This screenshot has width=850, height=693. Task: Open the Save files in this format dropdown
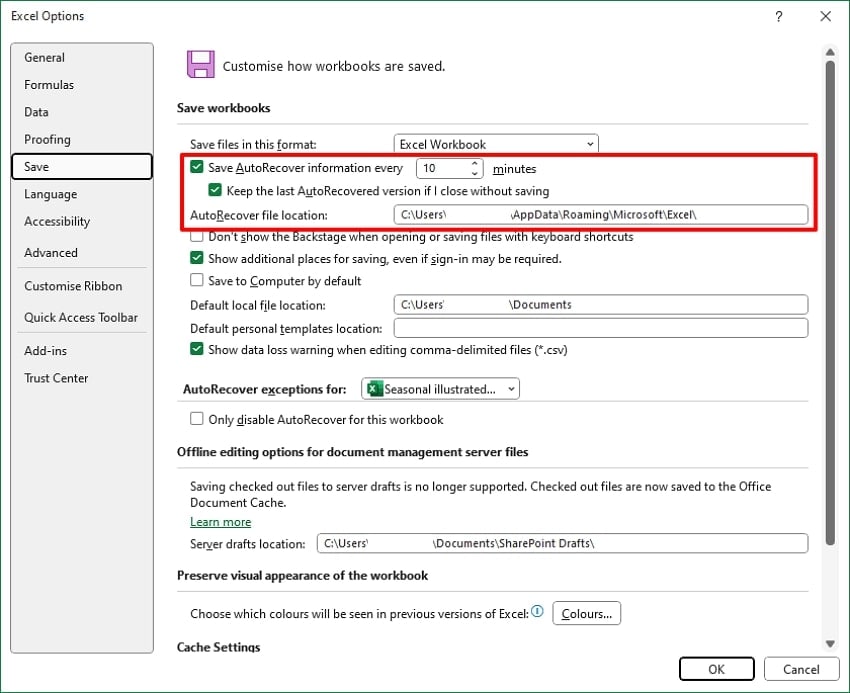pyautogui.click(x=588, y=143)
